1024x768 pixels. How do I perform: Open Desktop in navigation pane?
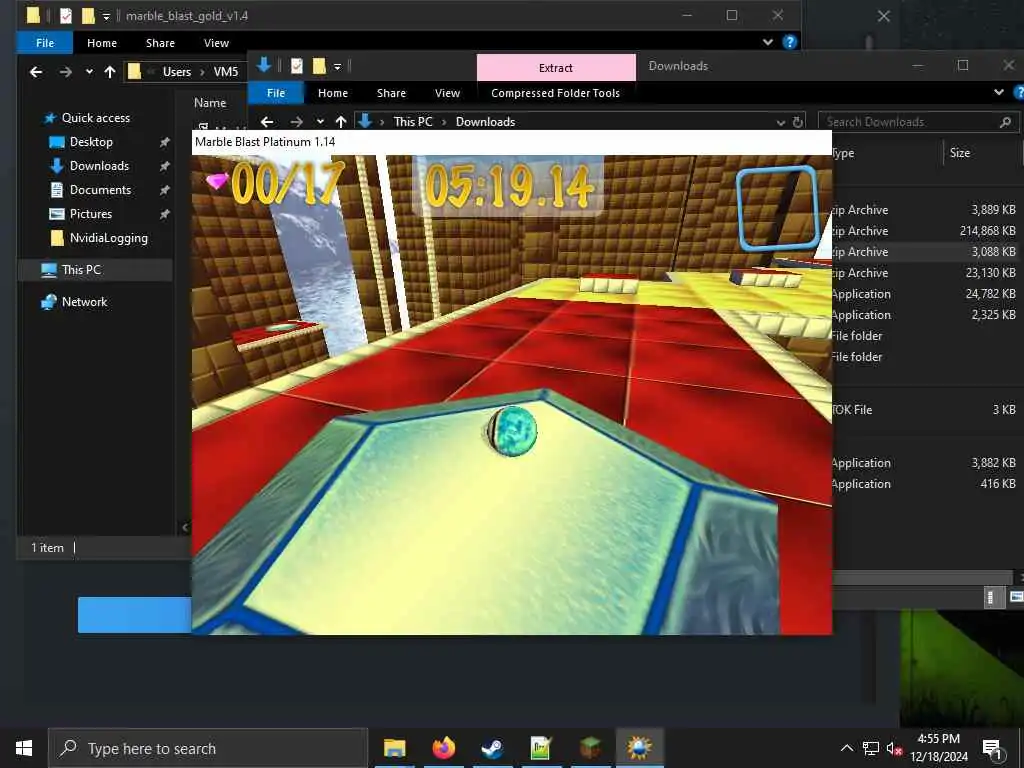tap(91, 142)
